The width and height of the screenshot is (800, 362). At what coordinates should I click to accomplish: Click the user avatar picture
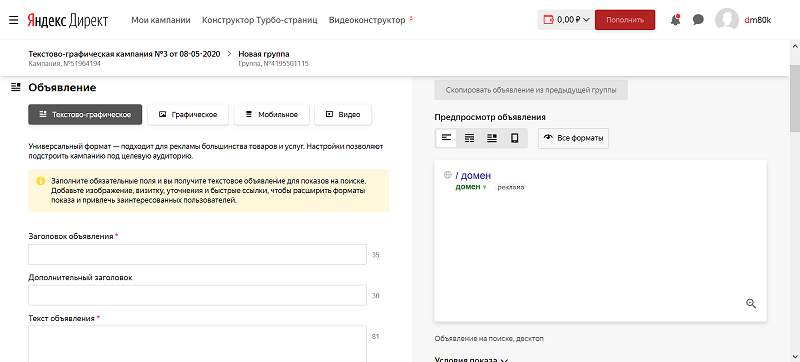727,20
